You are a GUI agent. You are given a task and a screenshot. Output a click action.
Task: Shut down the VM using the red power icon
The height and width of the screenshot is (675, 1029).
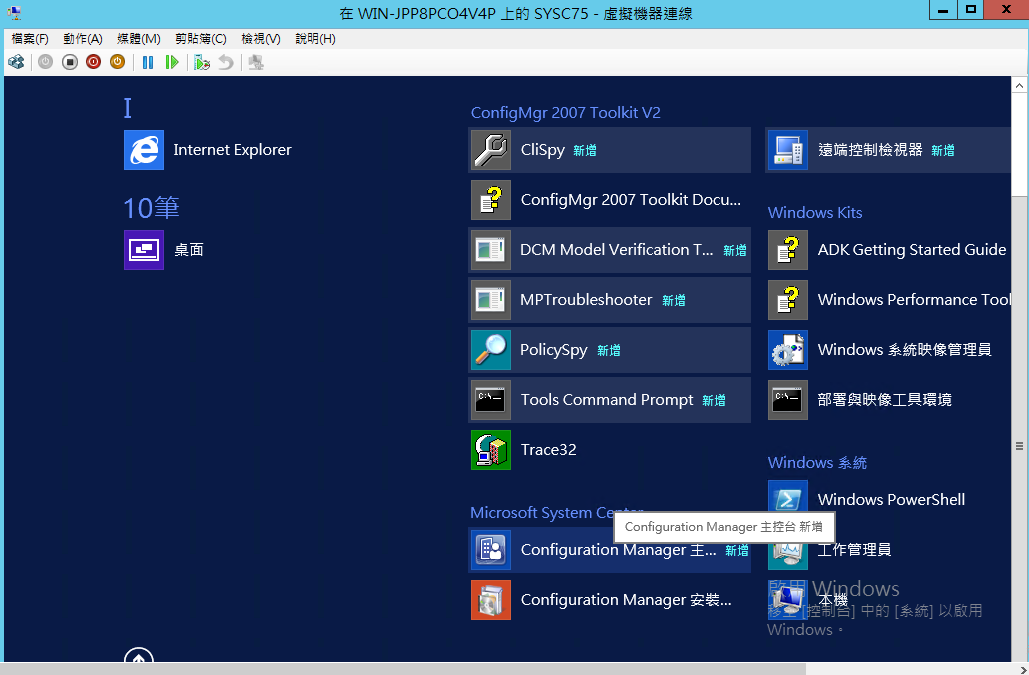click(x=93, y=62)
